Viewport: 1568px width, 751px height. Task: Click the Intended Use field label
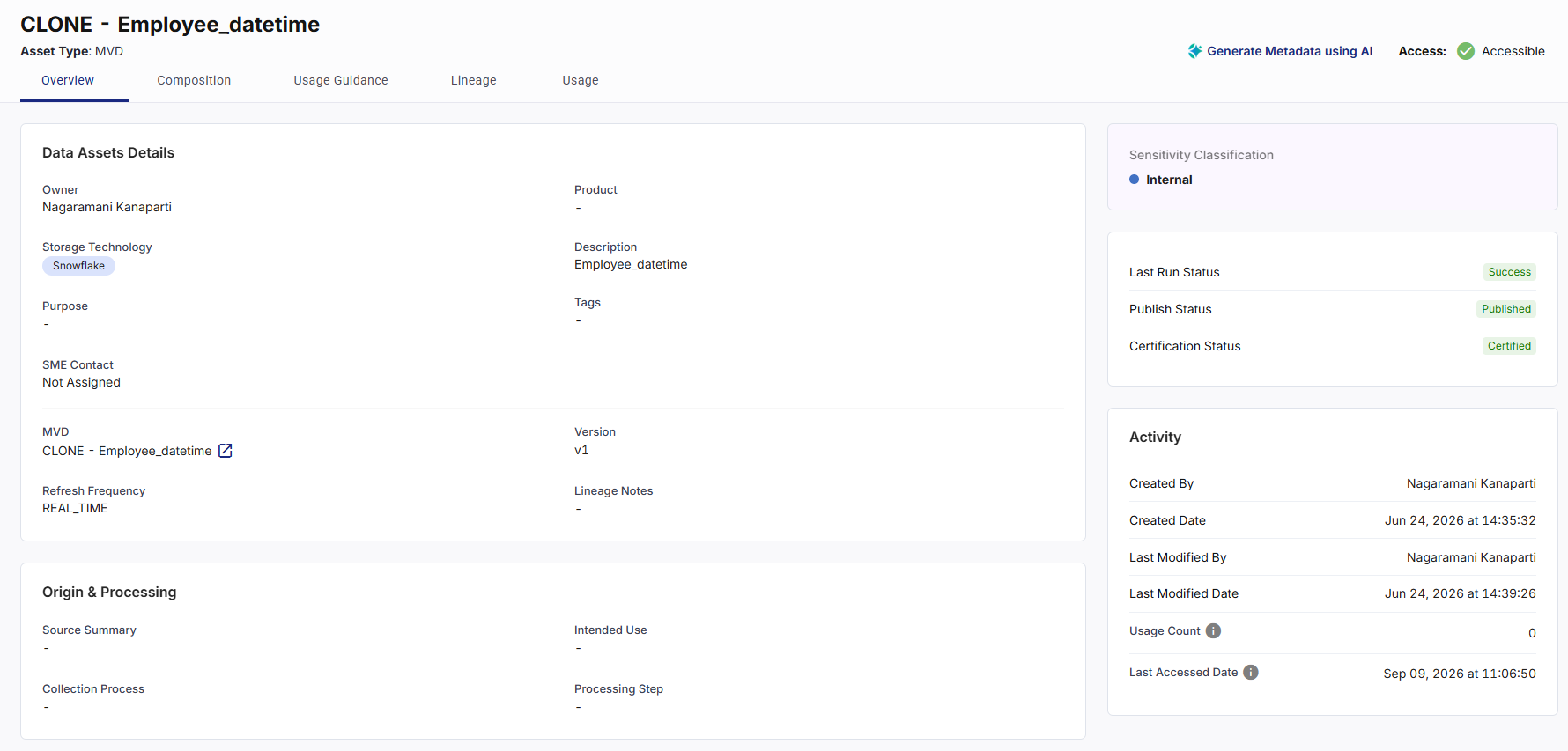pyautogui.click(x=610, y=630)
